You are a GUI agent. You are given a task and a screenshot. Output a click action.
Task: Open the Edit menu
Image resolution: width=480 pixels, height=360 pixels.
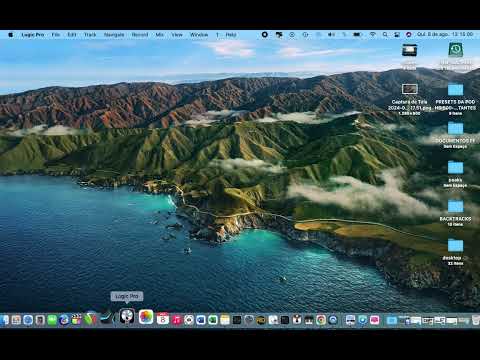click(72, 35)
